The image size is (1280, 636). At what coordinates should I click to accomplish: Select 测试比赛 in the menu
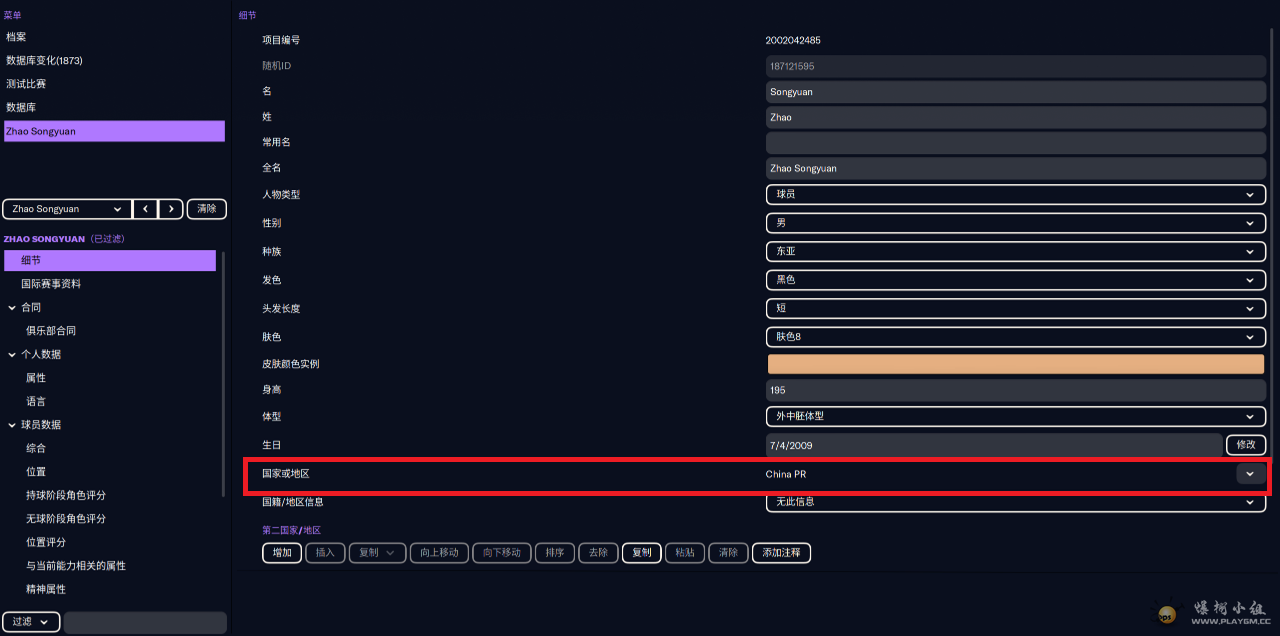coord(26,84)
